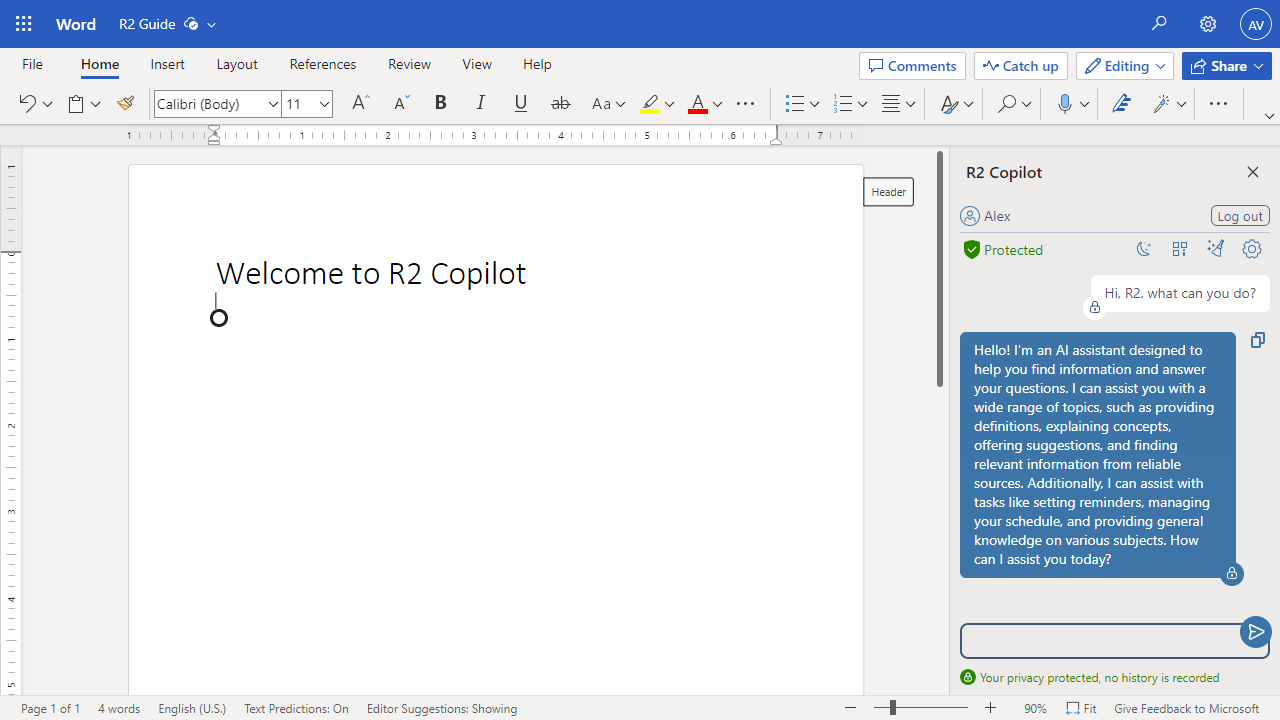
Task: Click Fit in the status bar
Action: 1081,708
